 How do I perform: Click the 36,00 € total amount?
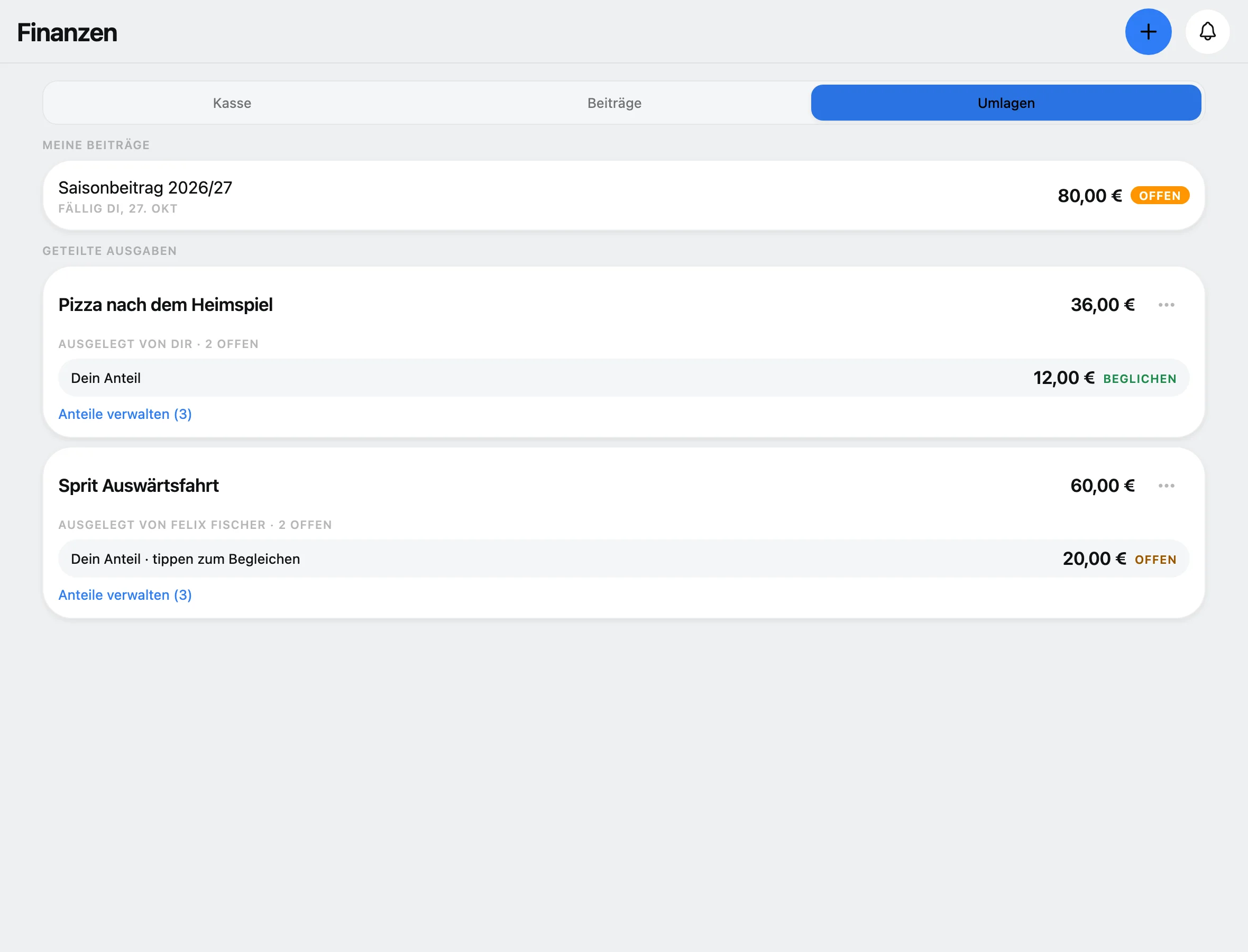(1103, 305)
